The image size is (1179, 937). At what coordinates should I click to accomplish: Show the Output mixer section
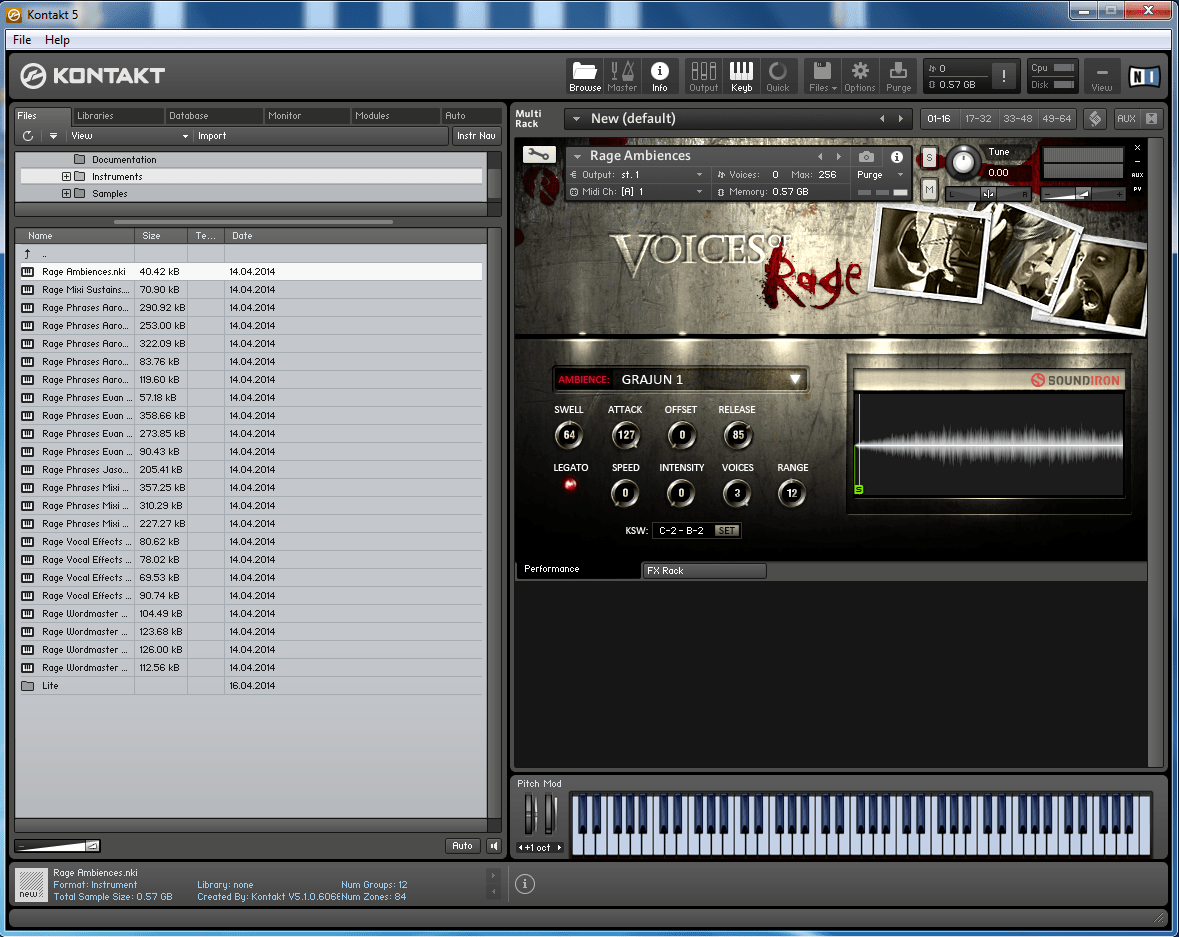point(704,77)
